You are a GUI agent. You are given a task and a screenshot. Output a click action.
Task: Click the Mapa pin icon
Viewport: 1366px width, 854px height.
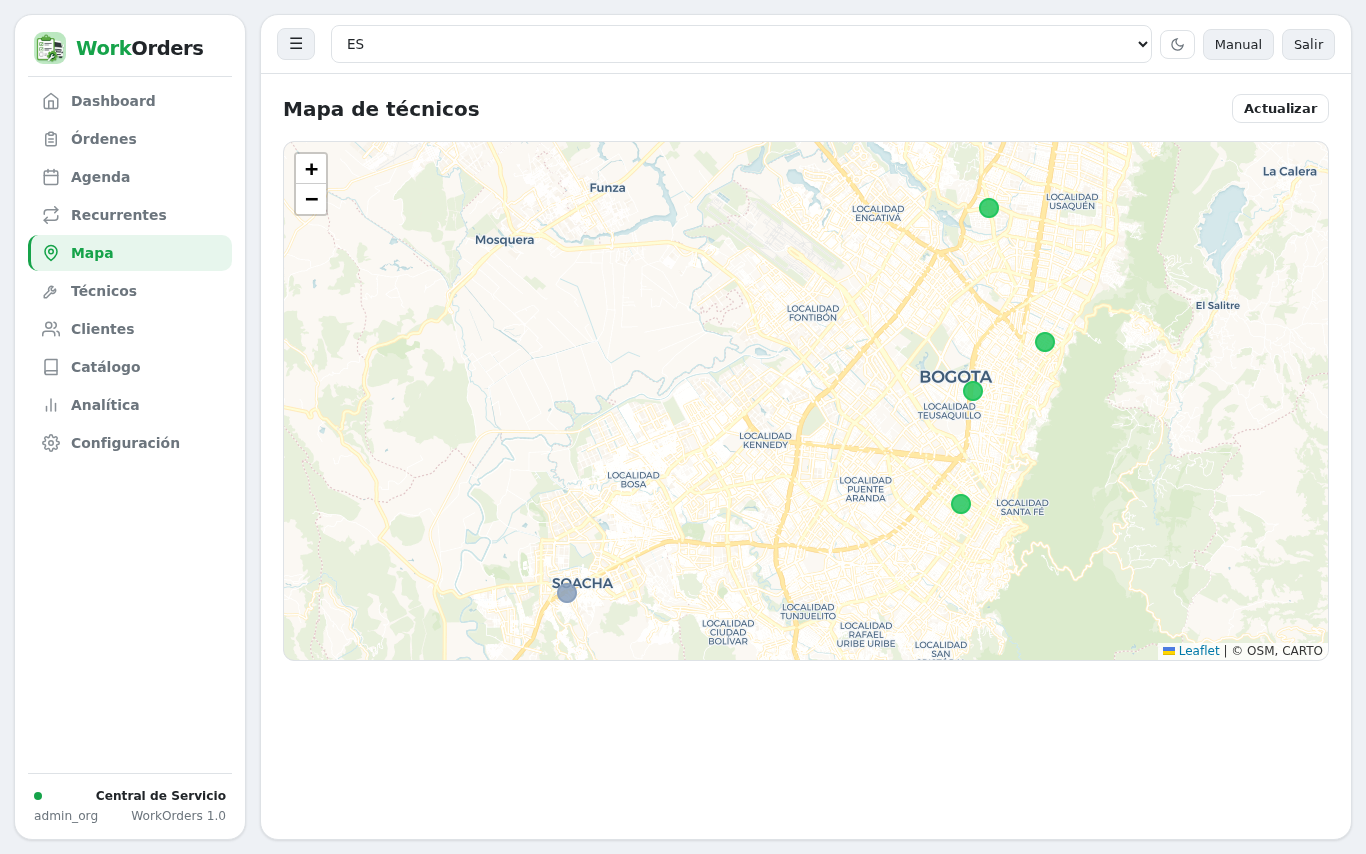pyautogui.click(x=51, y=253)
